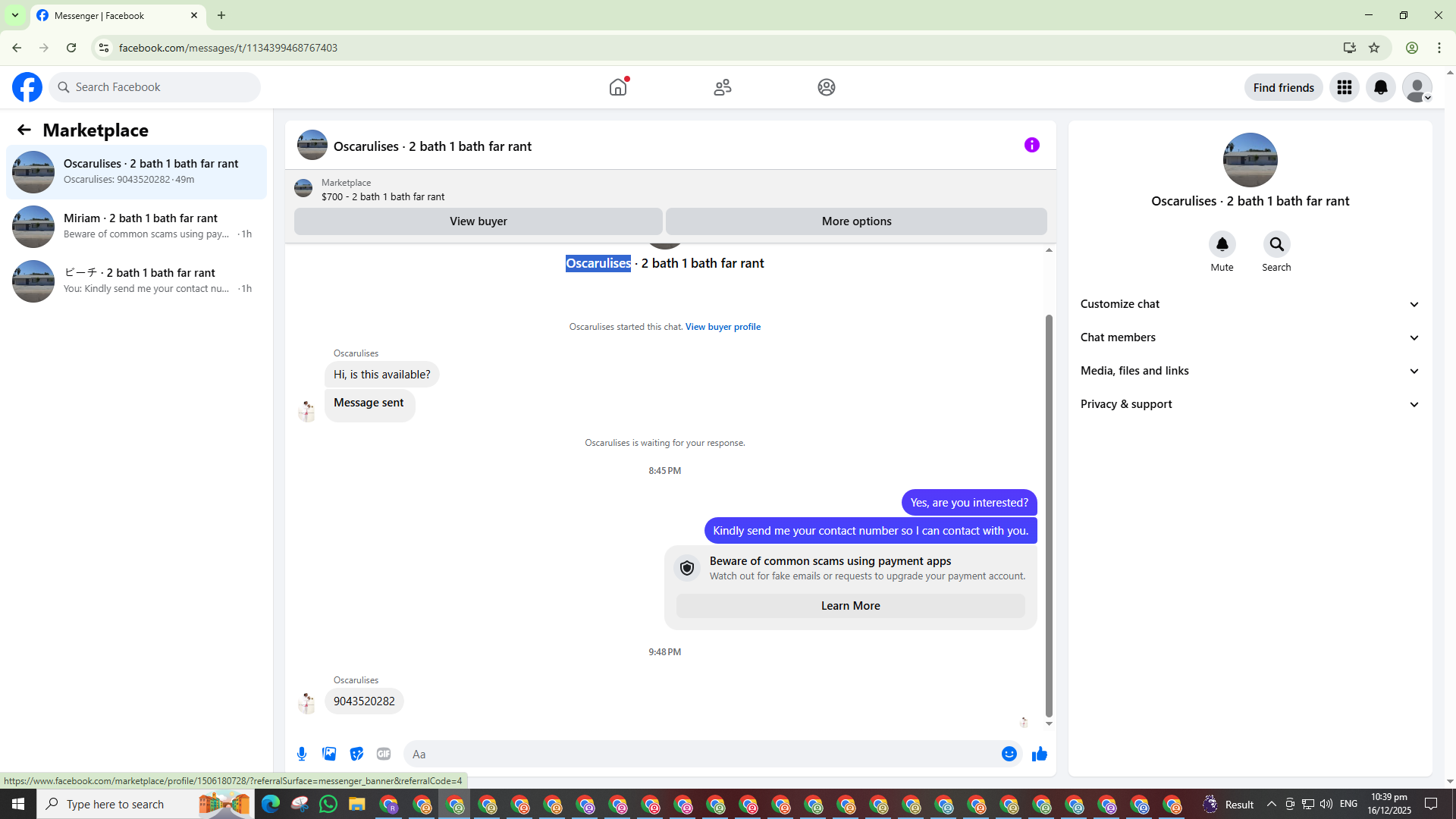Click the 'Message sent' bubble
1456x819 pixels.
tap(369, 405)
